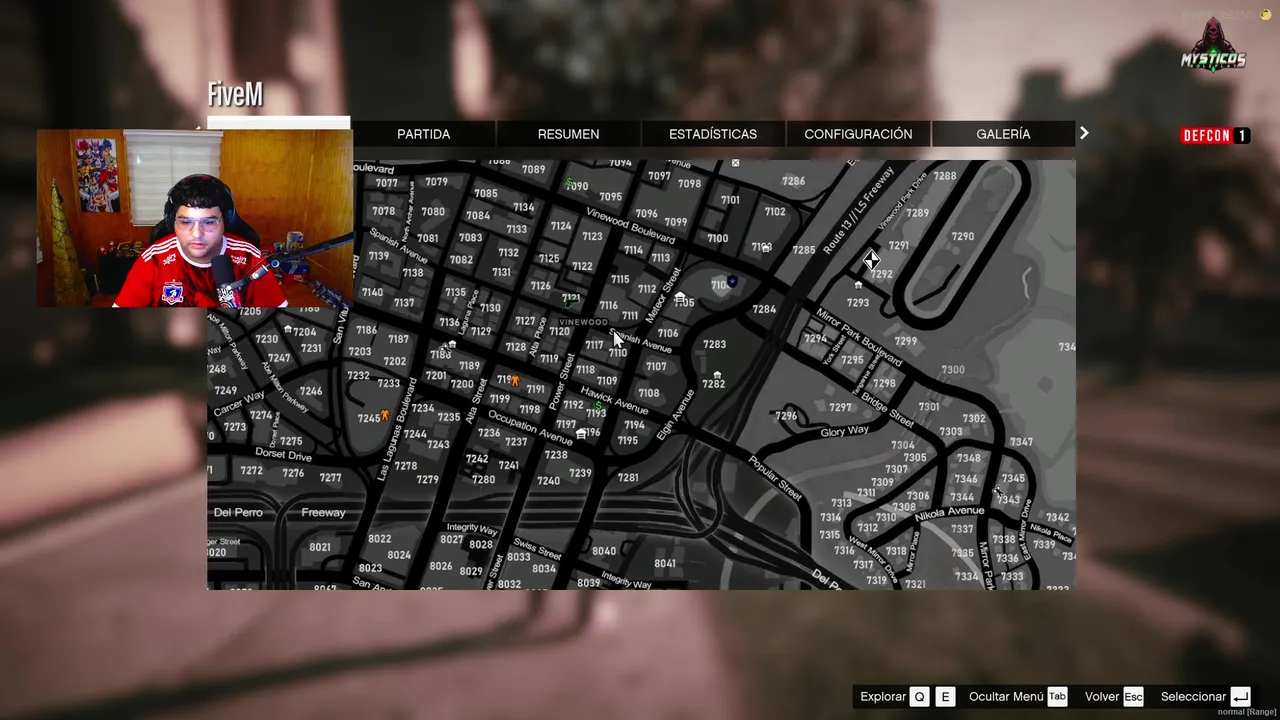The height and width of the screenshot is (720, 1280).
Task: Show more menu tabs with right arrow
Action: click(1084, 133)
